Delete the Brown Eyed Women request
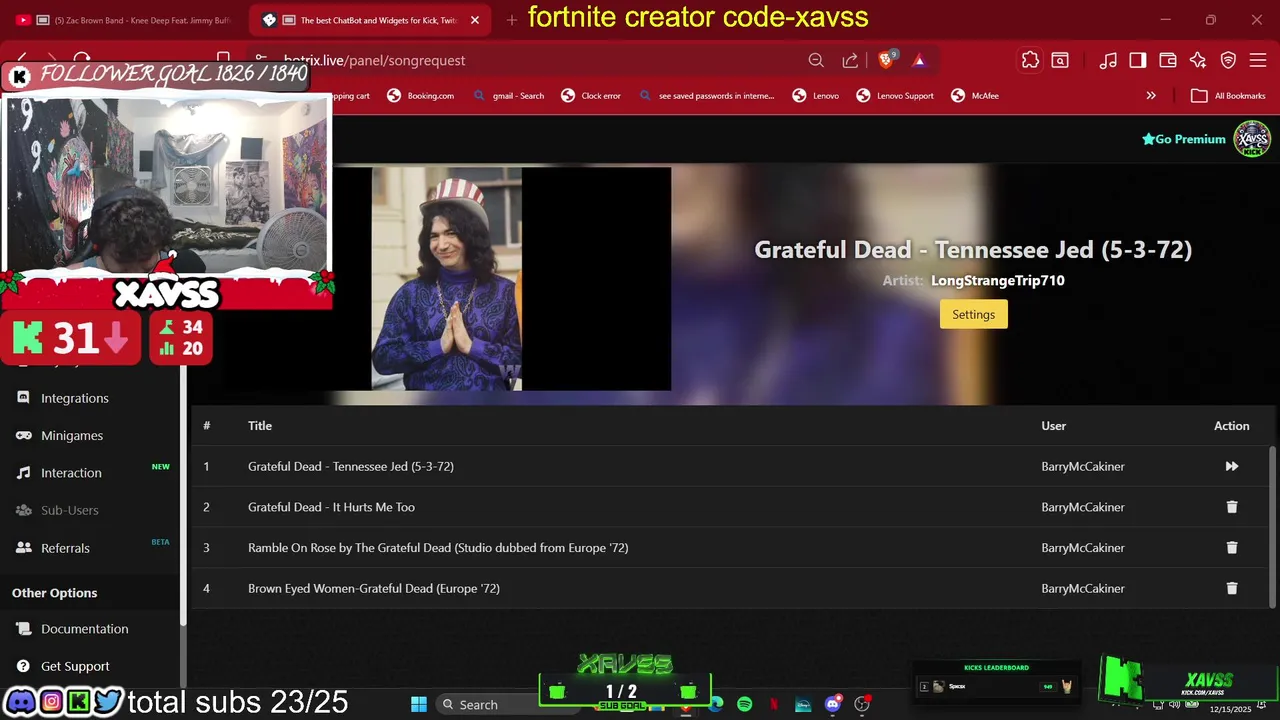Image resolution: width=1280 pixels, height=720 pixels. click(x=1232, y=588)
